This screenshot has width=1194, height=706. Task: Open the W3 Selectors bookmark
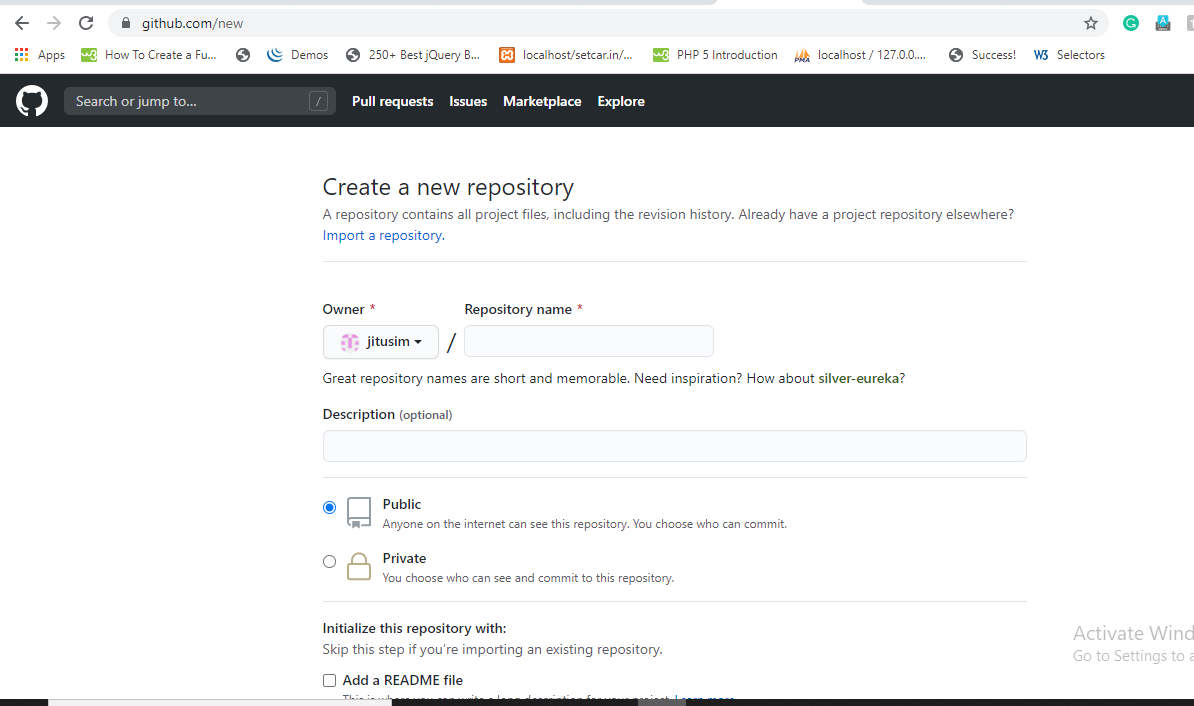tap(1069, 55)
